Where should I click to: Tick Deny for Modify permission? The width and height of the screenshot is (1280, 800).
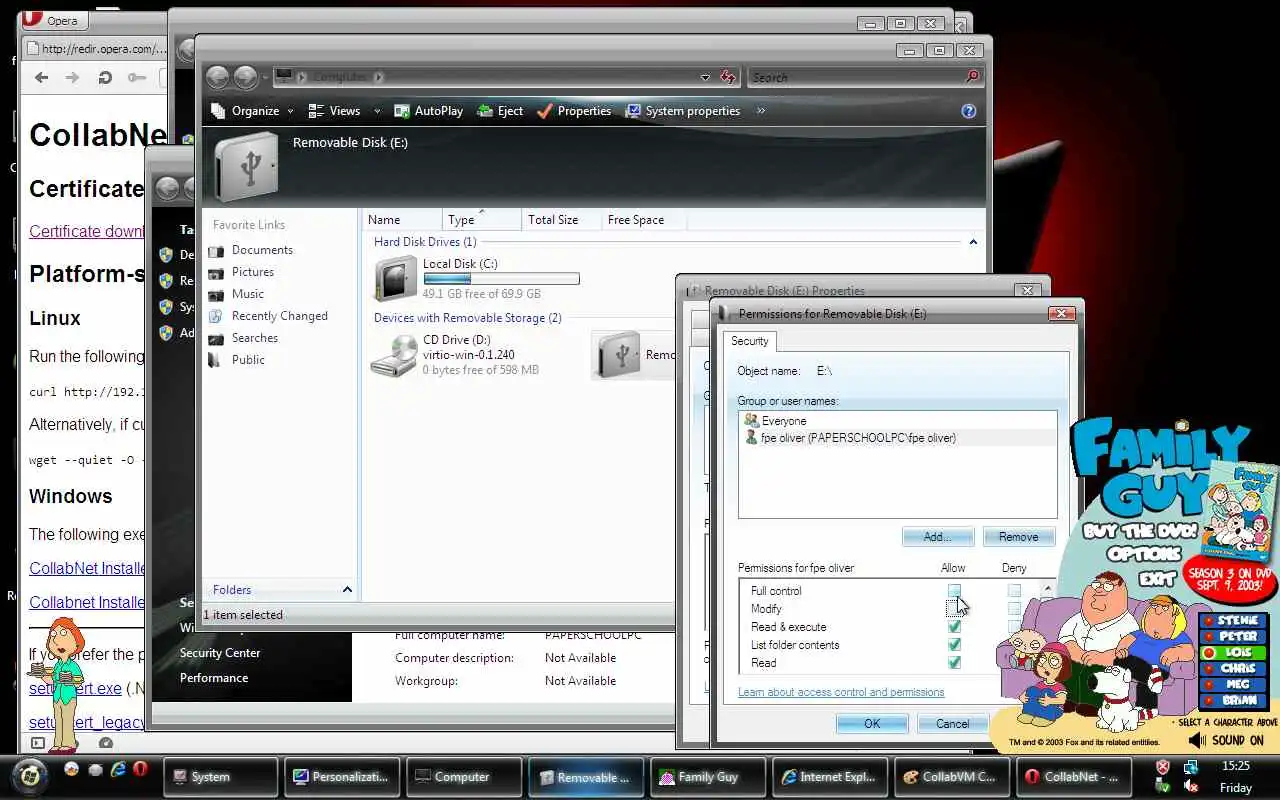point(1014,609)
